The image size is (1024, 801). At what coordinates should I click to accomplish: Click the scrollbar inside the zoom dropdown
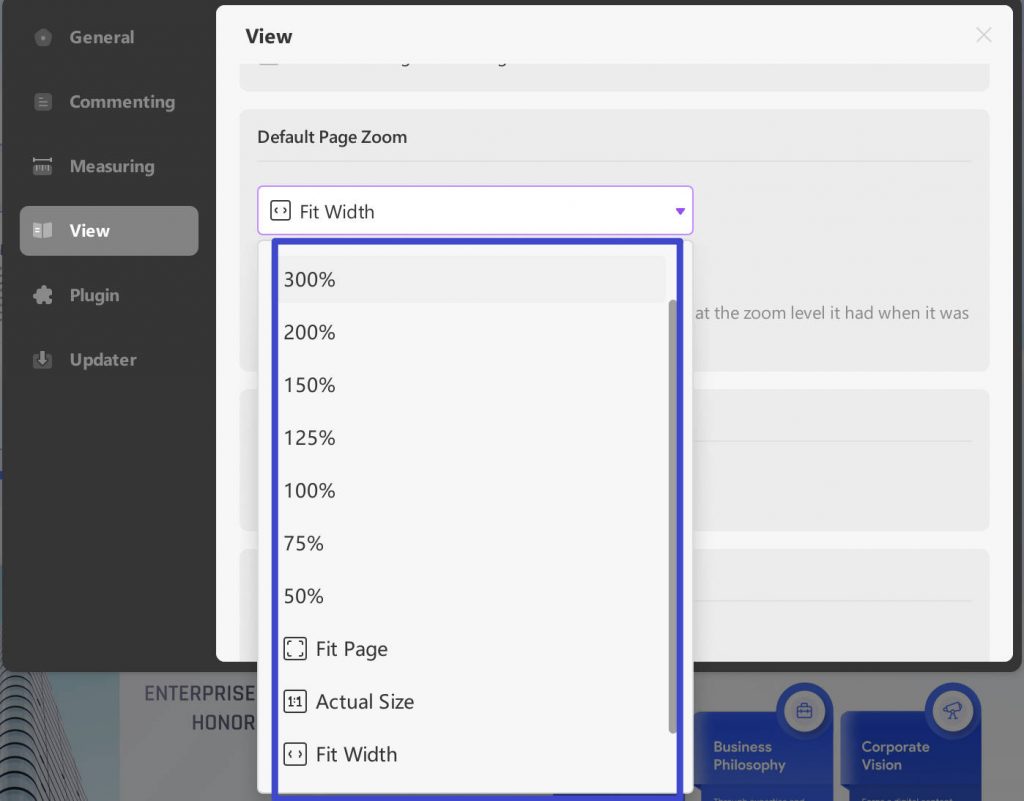pyautogui.click(x=673, y=500)
